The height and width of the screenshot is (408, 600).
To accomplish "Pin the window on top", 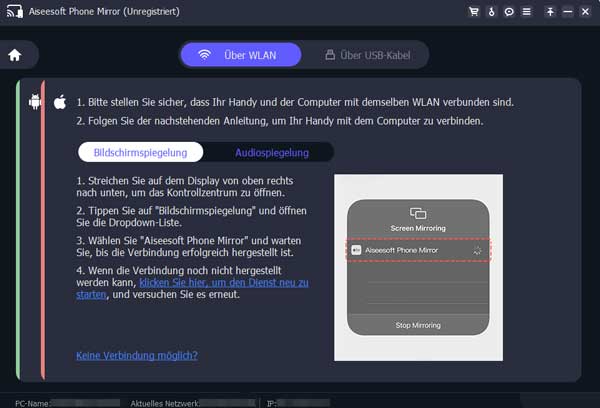I will click(x=549, y=12).
